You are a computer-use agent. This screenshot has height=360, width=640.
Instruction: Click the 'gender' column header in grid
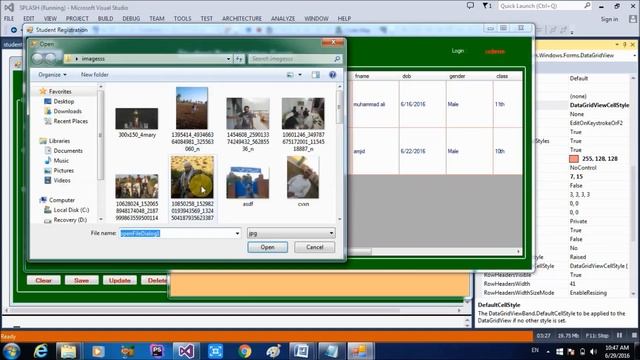[x=470, y=76]
